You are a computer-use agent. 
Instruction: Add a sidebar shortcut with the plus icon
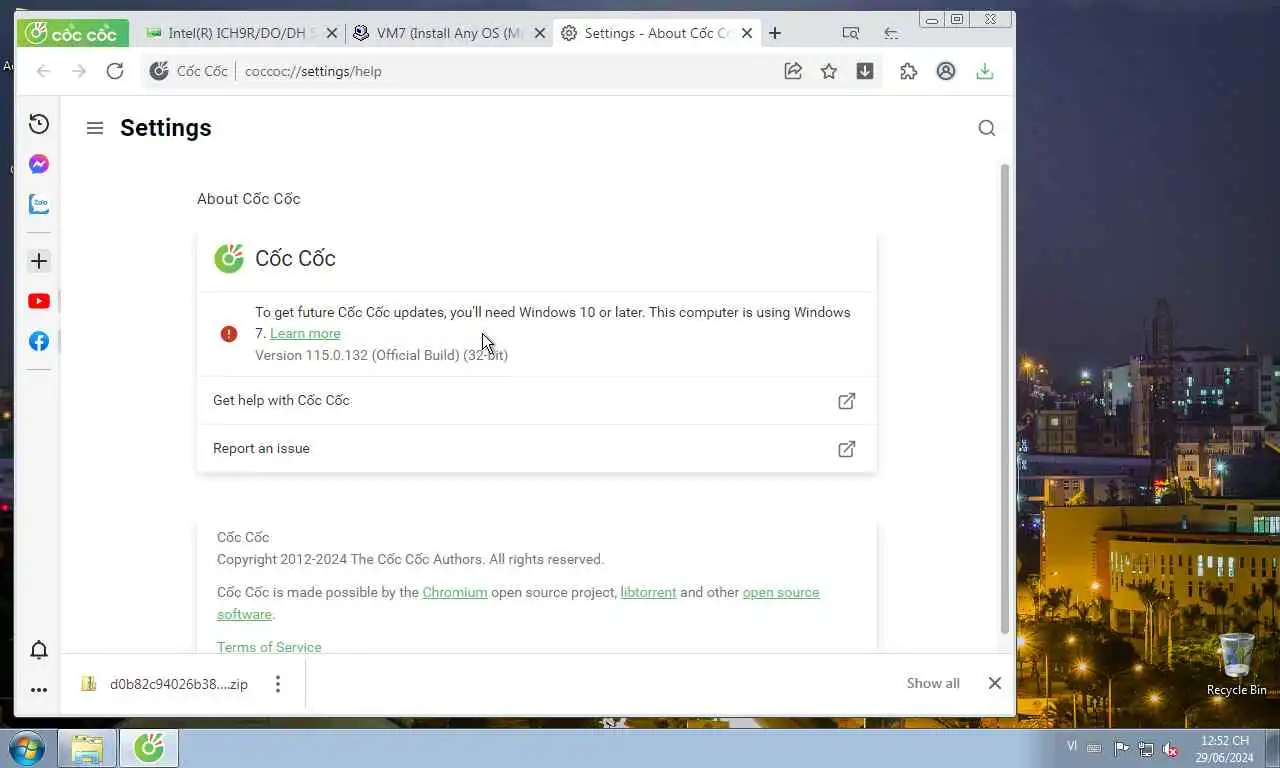(39, 261)
